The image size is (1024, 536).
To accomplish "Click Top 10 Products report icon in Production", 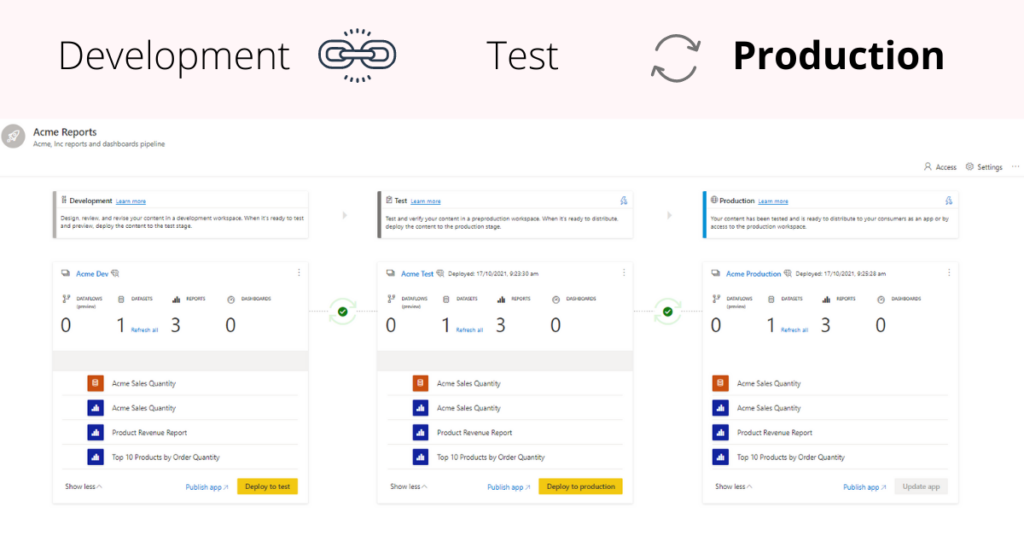I will [x=720, y=457].
